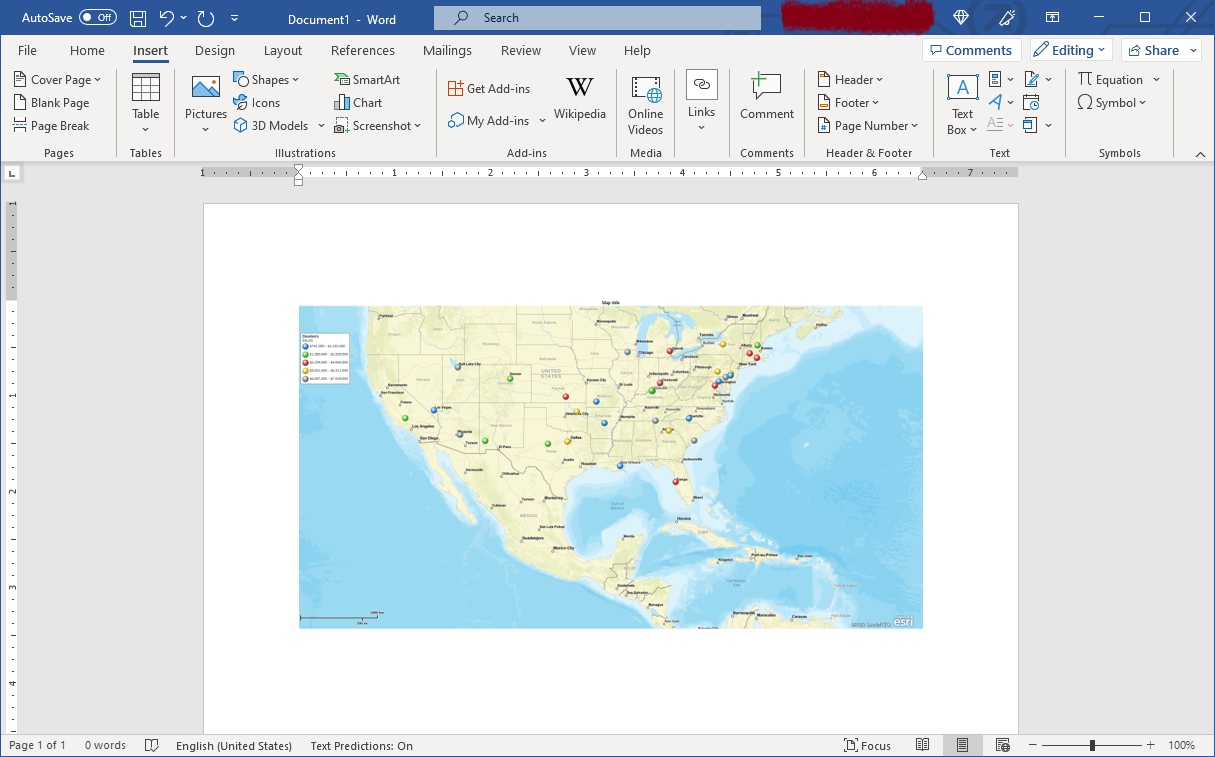Viewport: 1215px width, 757px height.
Task: Open Get Add-ins store
Action: 489,89
